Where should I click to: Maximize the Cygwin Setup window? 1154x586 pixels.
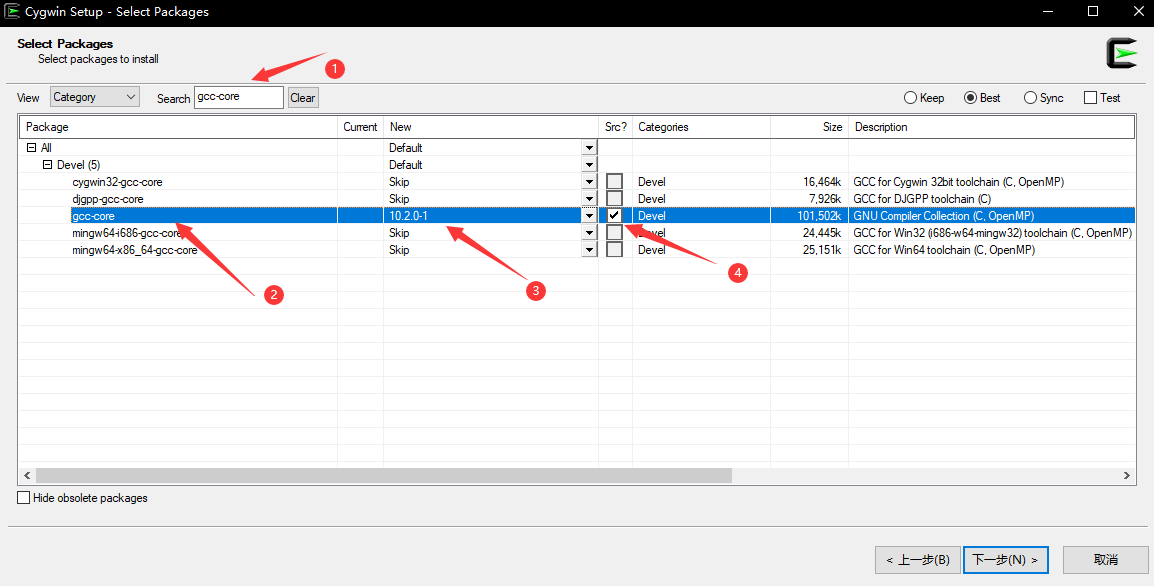(x=1093, y=11)
